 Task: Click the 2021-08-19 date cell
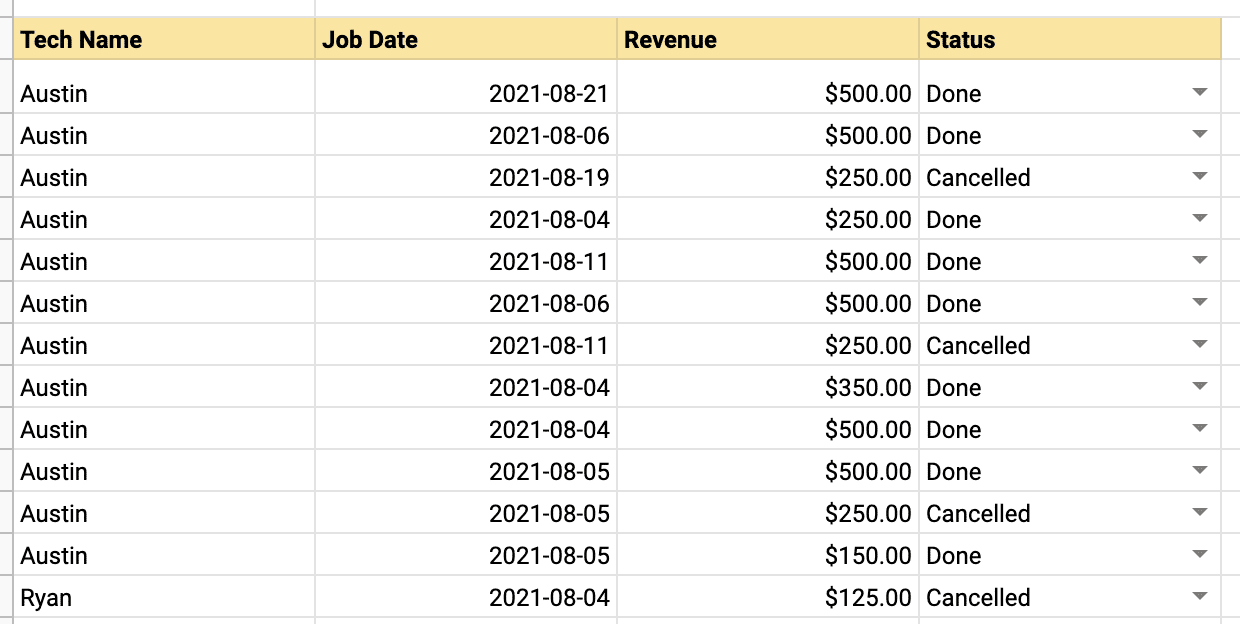(466, 177)
